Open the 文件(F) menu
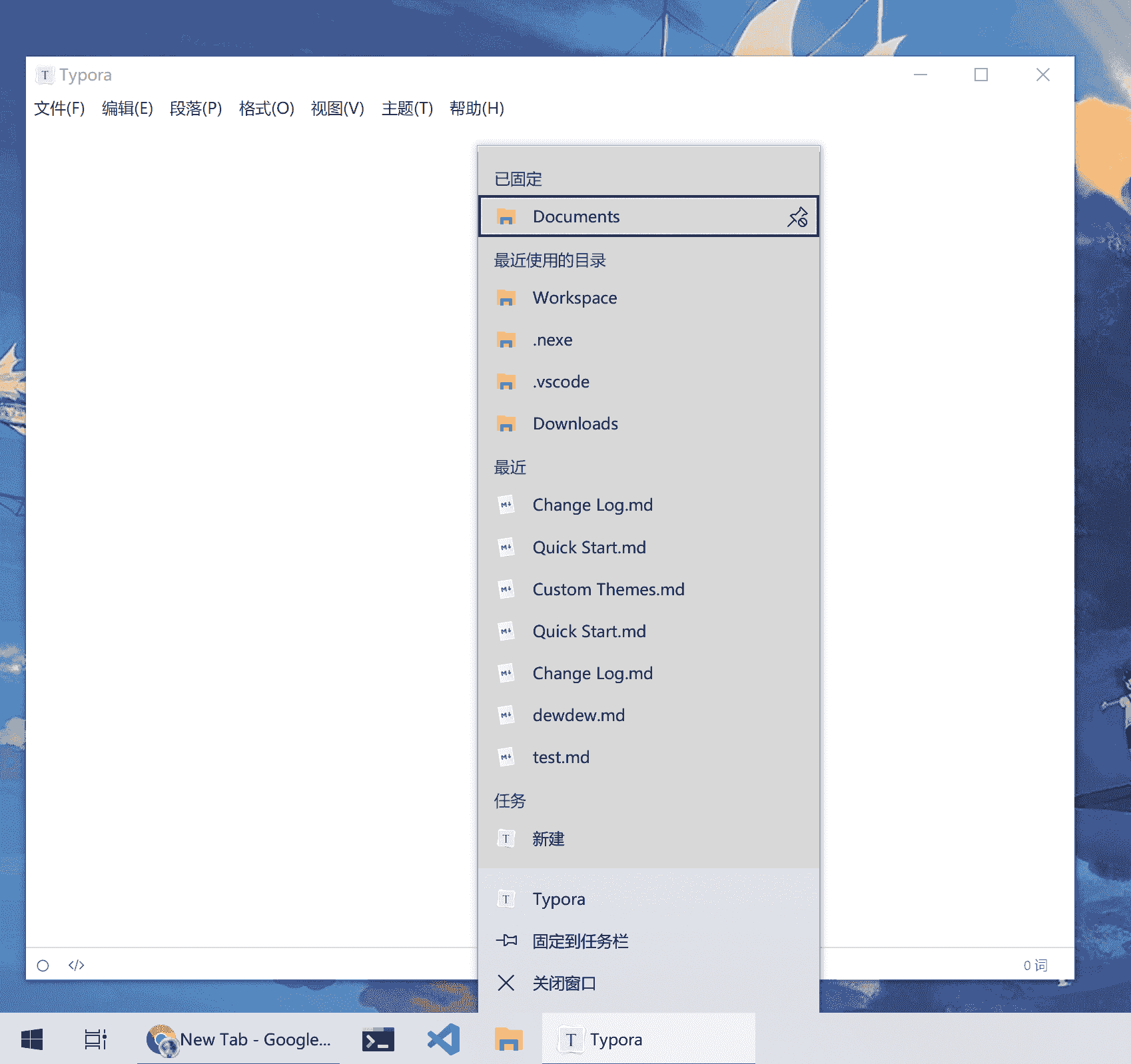This screenshot has width=1131, height=1064. [59, 109]
